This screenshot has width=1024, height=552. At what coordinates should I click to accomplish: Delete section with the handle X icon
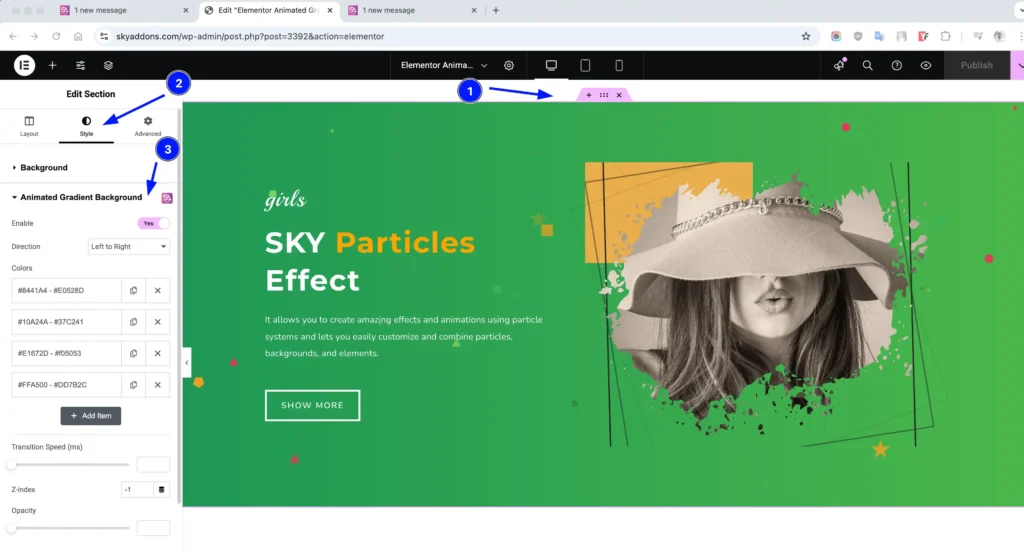[619, 95]
